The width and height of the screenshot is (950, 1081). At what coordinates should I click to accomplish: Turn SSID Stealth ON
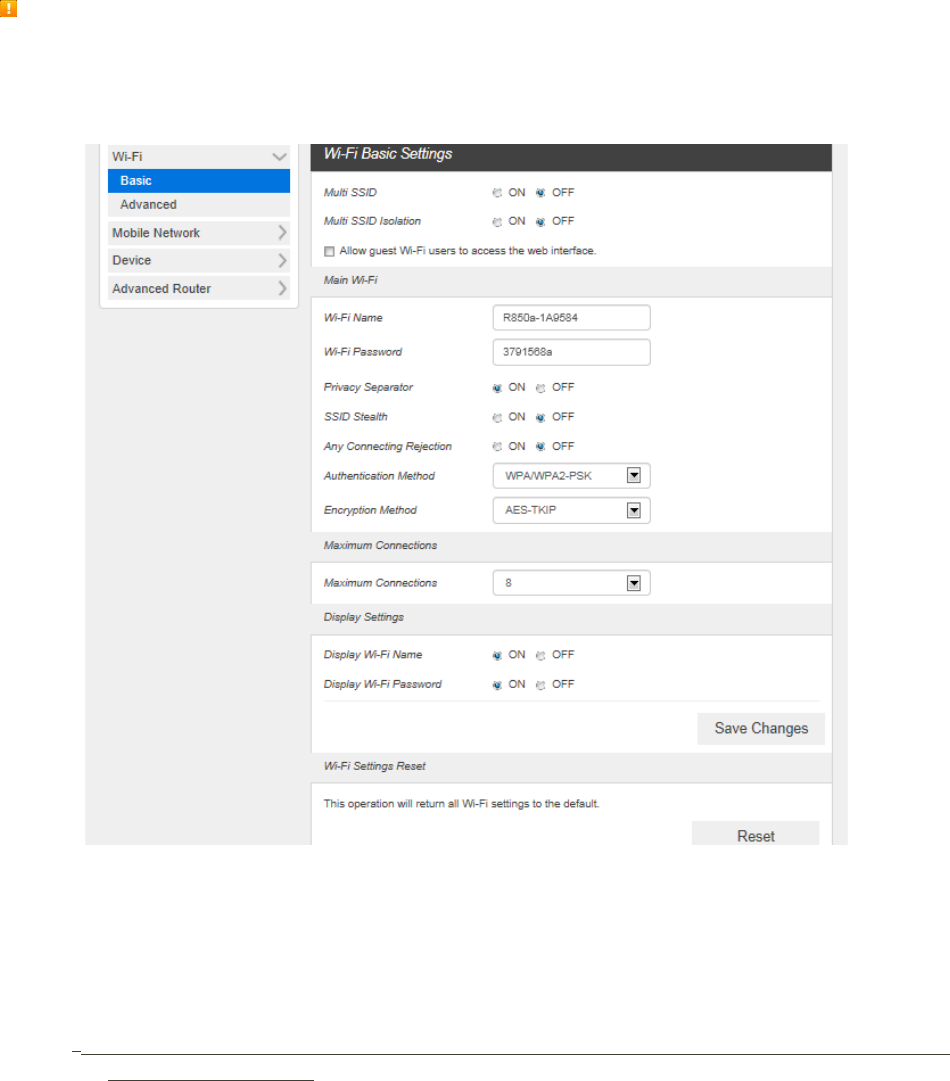(497, 418)
